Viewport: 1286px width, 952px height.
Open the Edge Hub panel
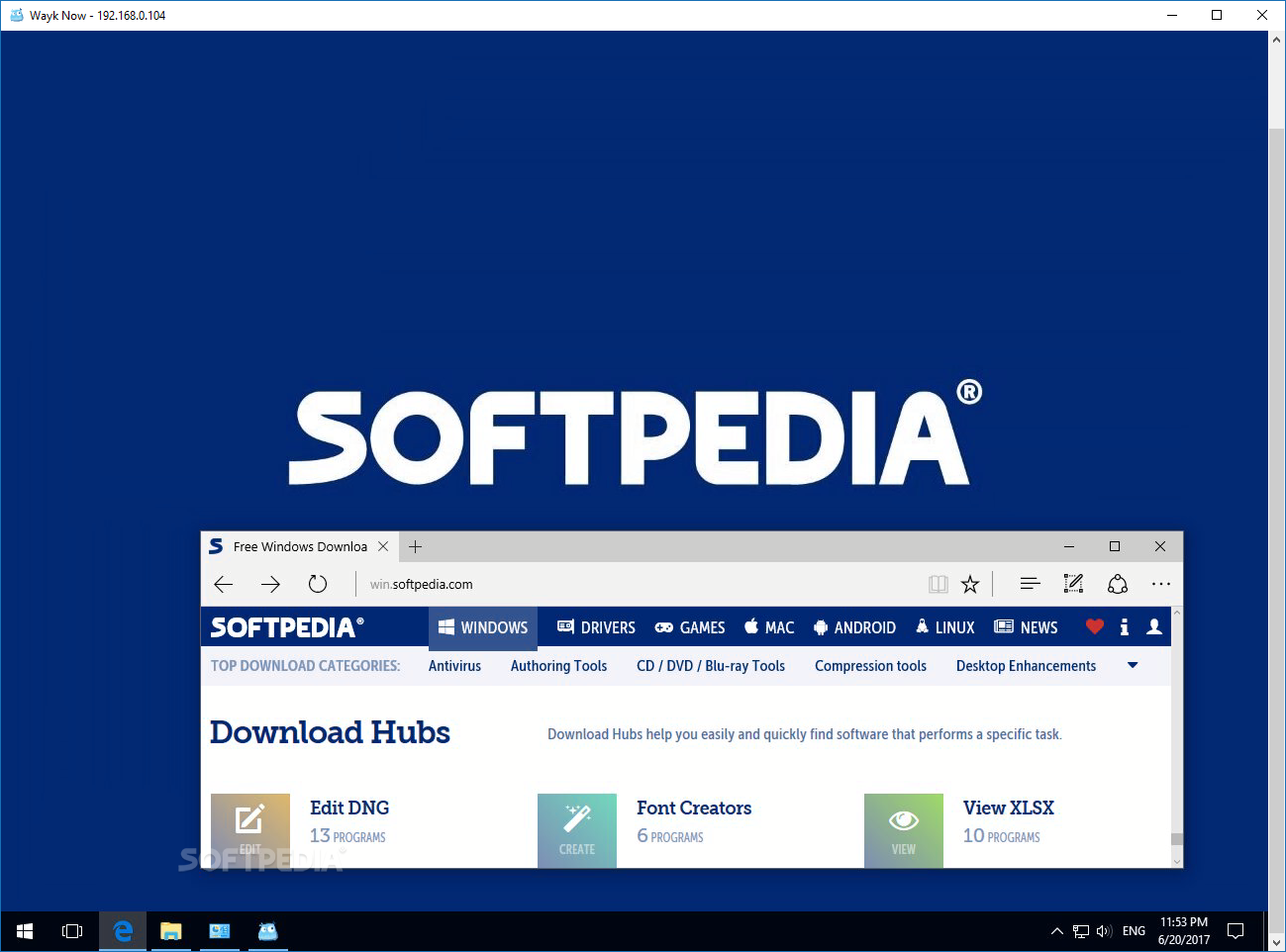coord(1030,584)
